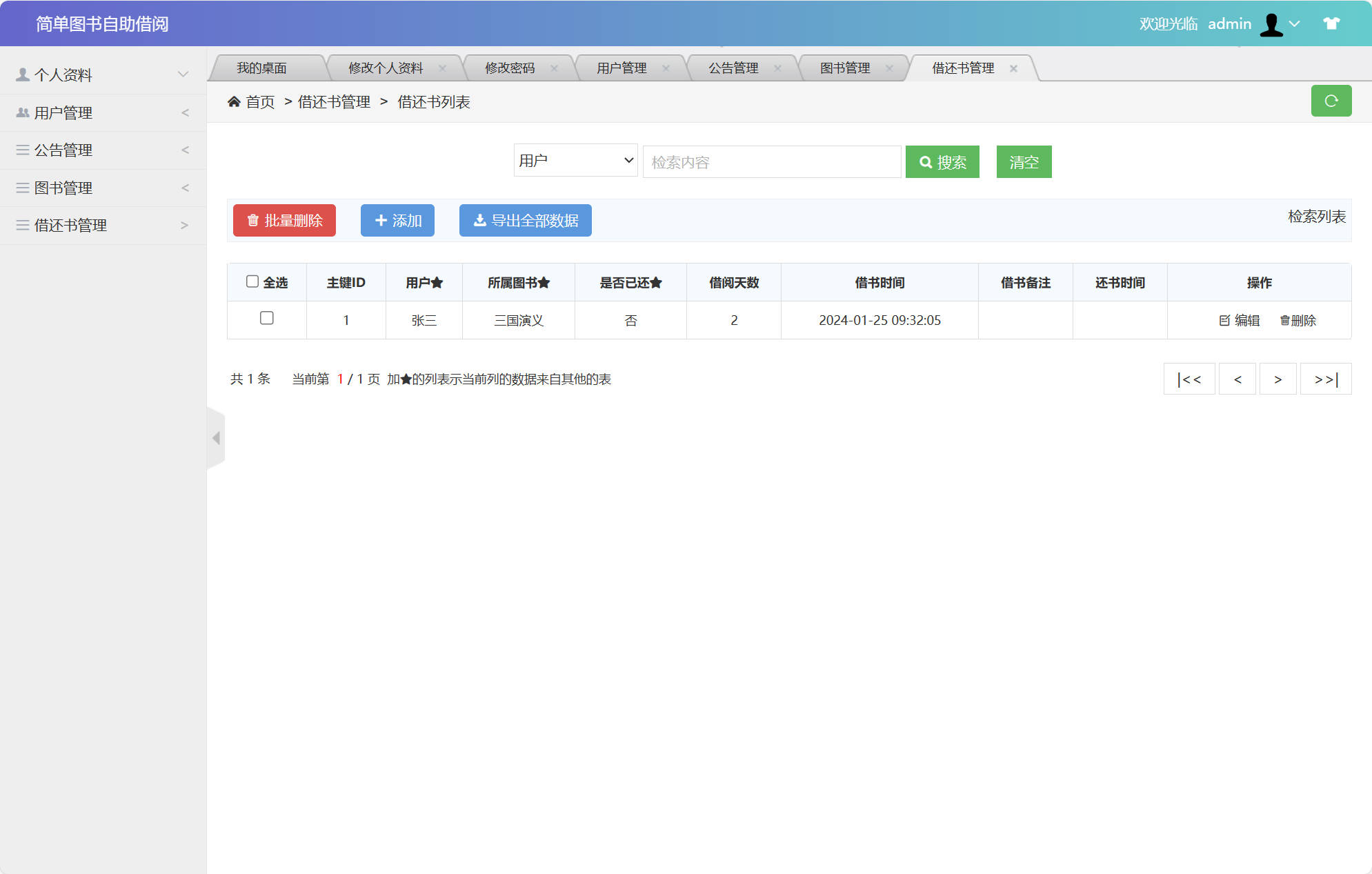Expand the 借还书管理 sidebar menu
Screen dimensions: 1372x874
[103, 225]
